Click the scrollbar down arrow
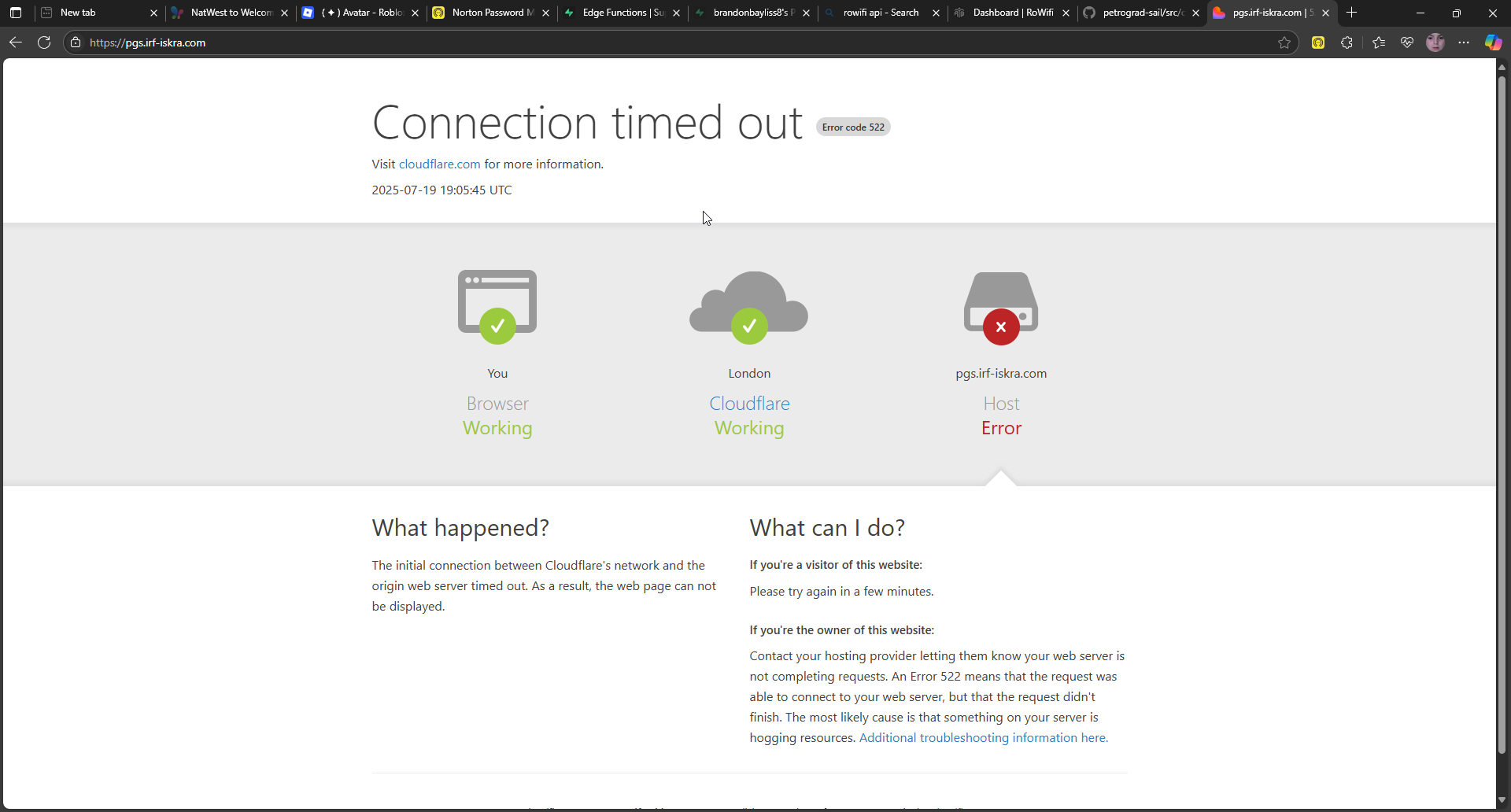Screen dimensions: 1511x812 point(1502,799)
